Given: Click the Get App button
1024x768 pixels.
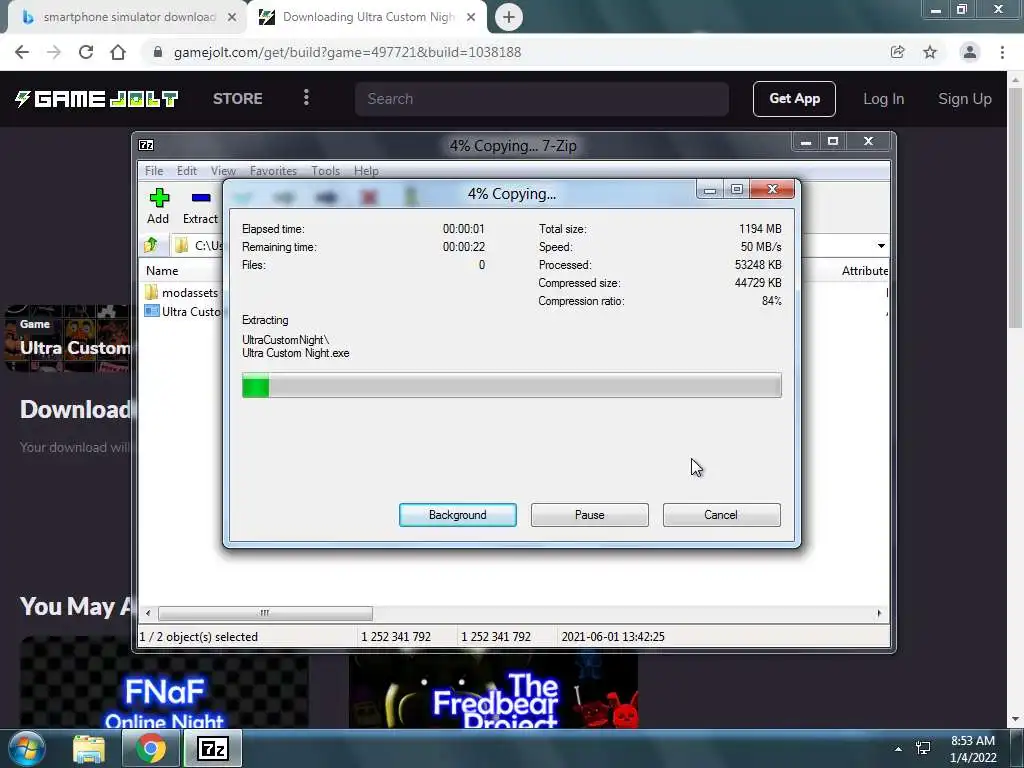Looking at the screenshot, I should point(794,99).
